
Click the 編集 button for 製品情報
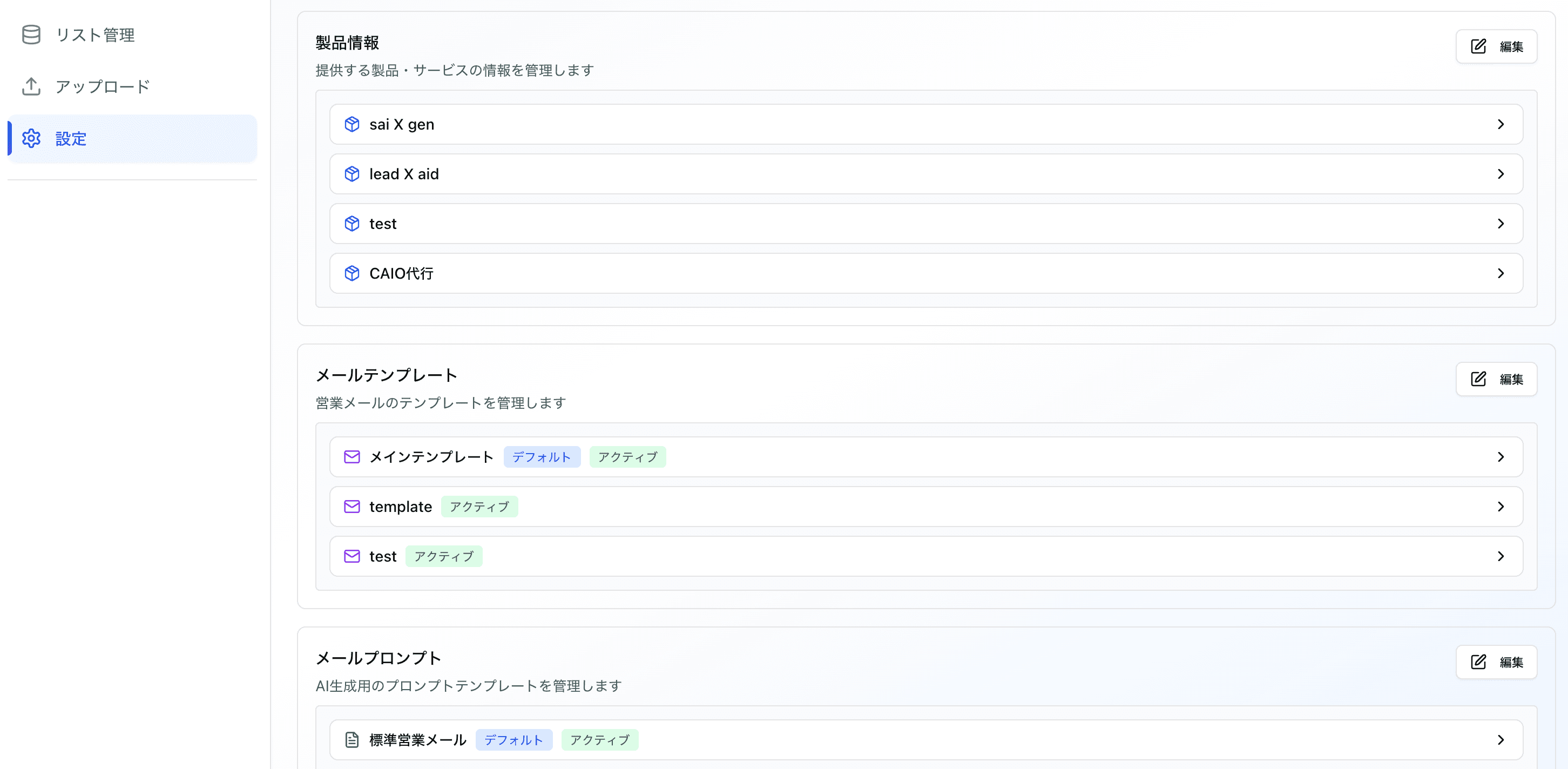pyautogui.click(x=1497, y=46)
